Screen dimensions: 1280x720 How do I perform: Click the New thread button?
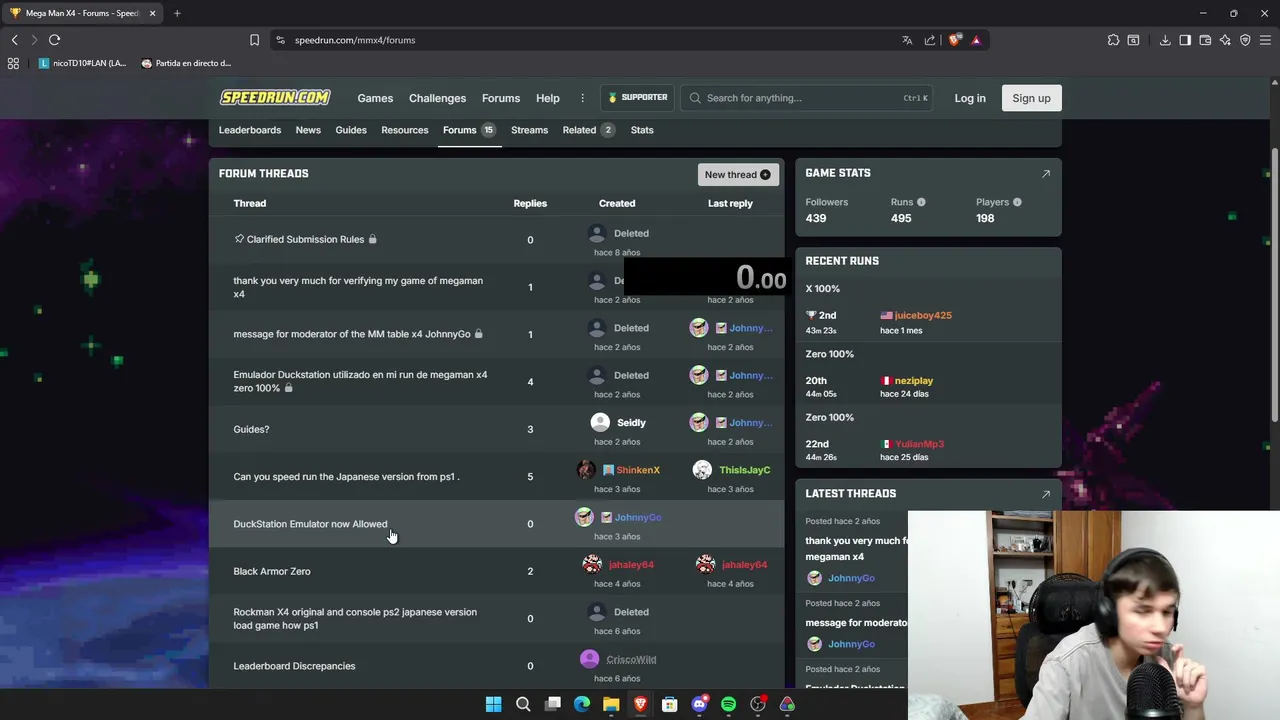[738, 174]
